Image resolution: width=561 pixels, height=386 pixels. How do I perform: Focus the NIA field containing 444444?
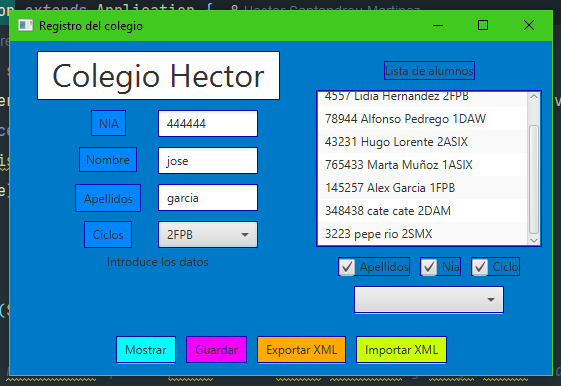(208, 123)
